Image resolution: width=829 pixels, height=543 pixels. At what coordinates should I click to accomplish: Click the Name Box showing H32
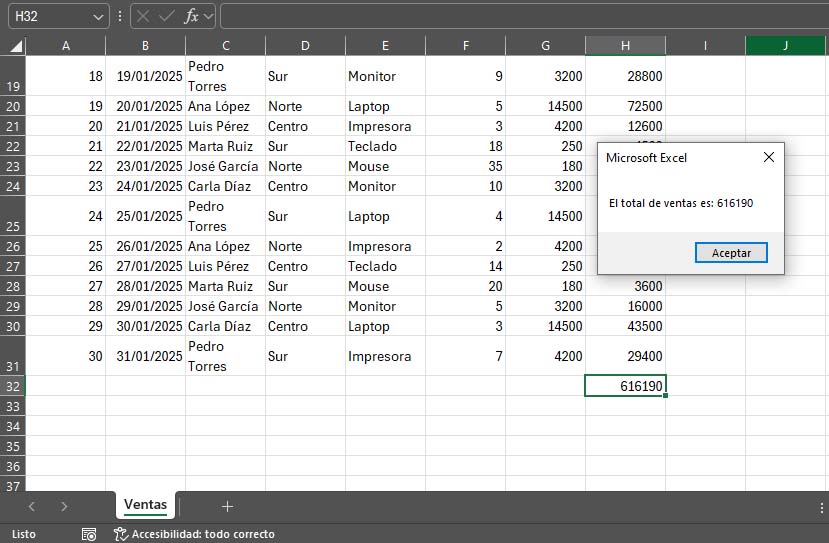tap(49, 16)
